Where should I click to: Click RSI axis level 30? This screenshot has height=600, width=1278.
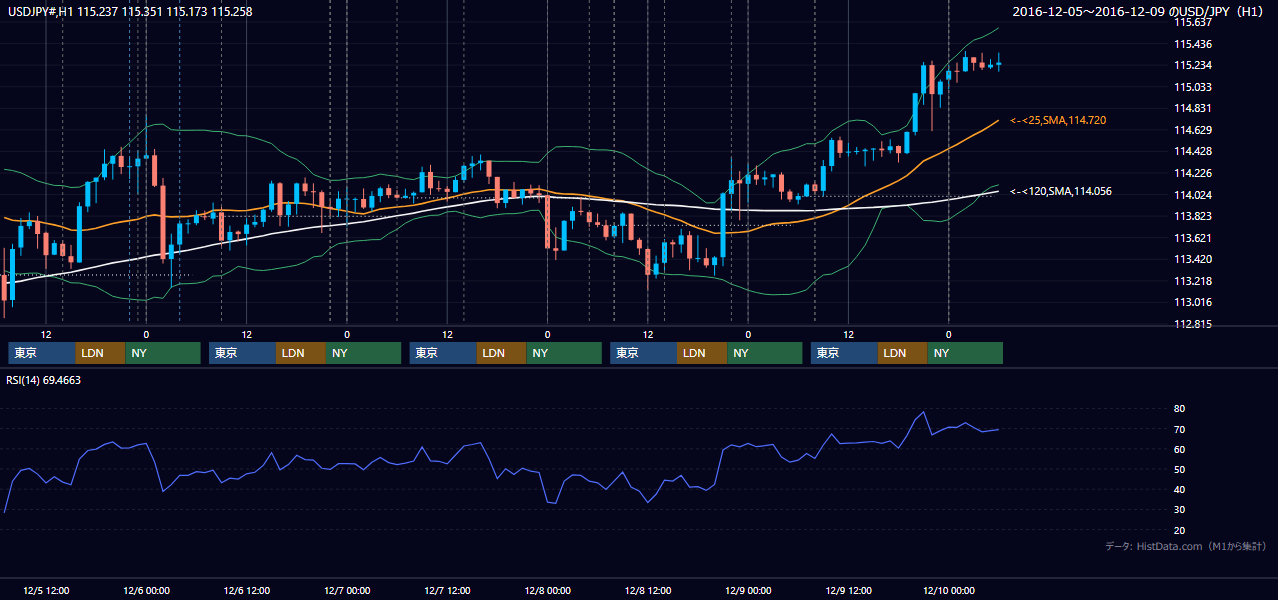1180,510
